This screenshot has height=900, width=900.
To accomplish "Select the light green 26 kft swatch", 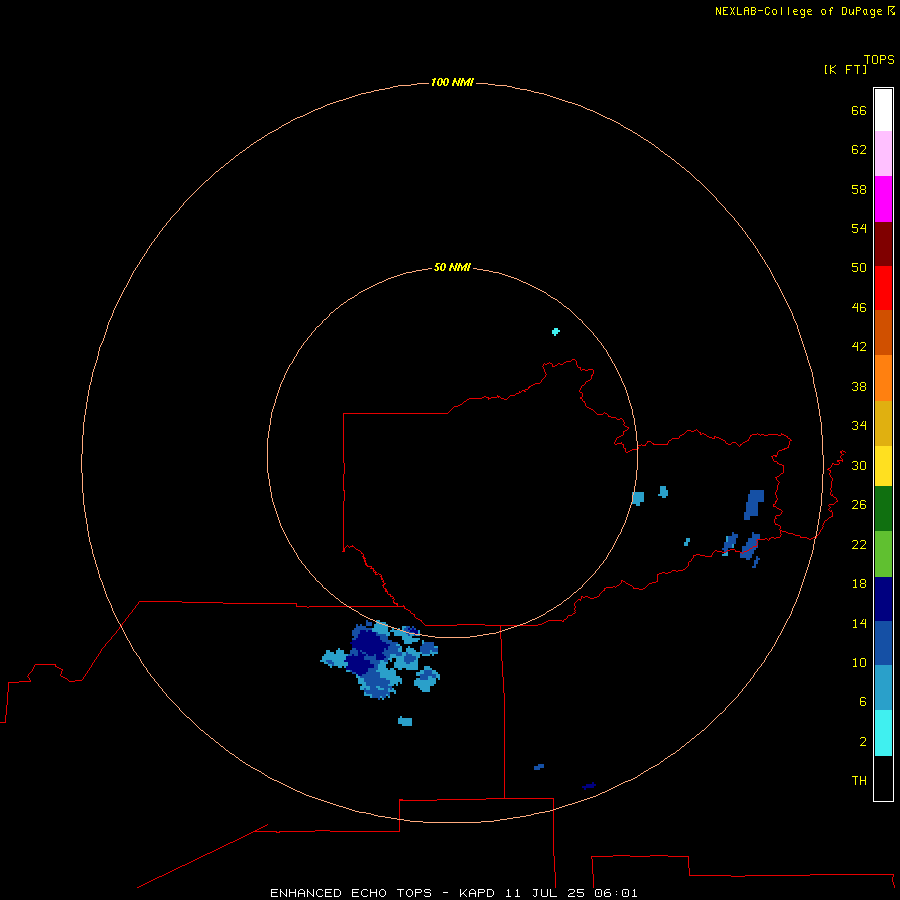I will pos(883,554).
